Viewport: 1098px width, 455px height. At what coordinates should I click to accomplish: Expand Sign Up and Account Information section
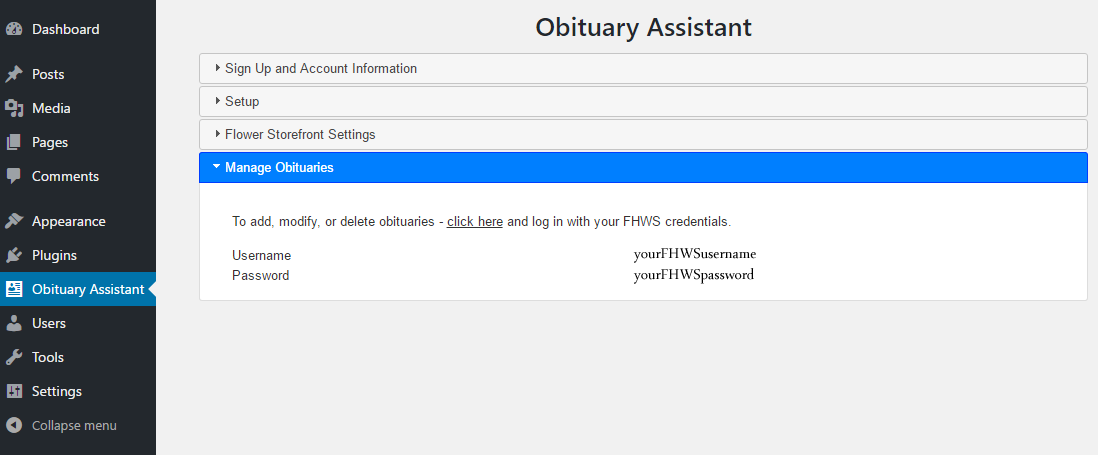coord(320,68)
